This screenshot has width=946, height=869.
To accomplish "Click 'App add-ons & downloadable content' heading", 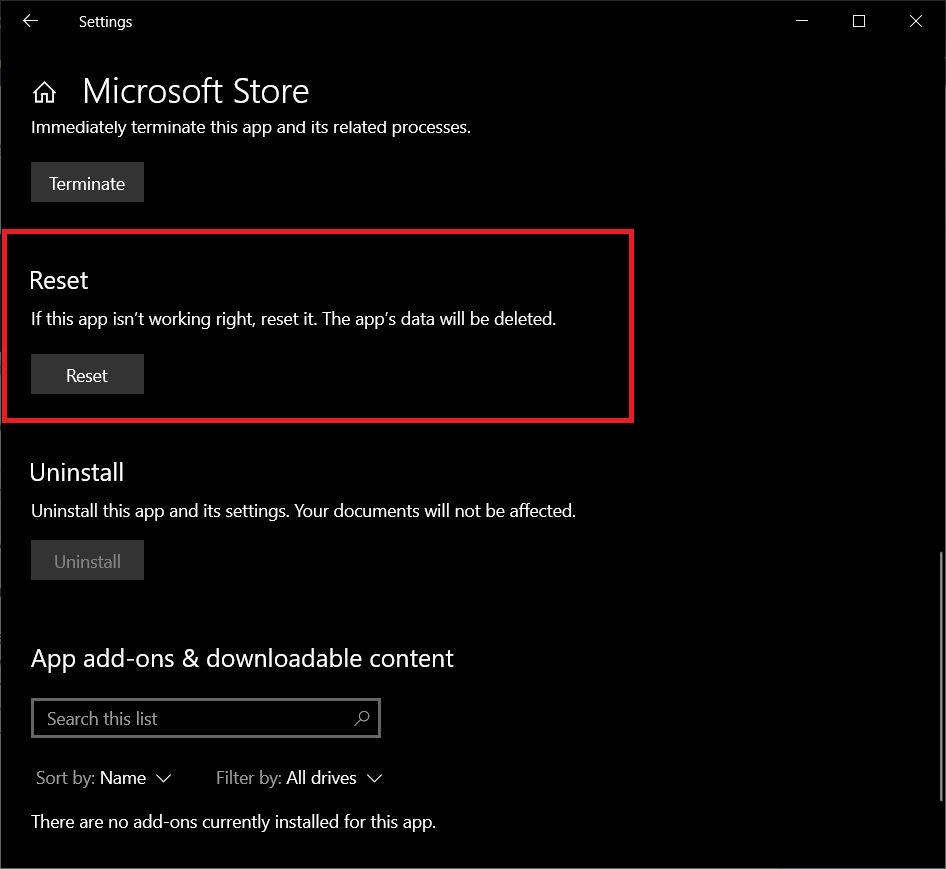I will (242, 658).
